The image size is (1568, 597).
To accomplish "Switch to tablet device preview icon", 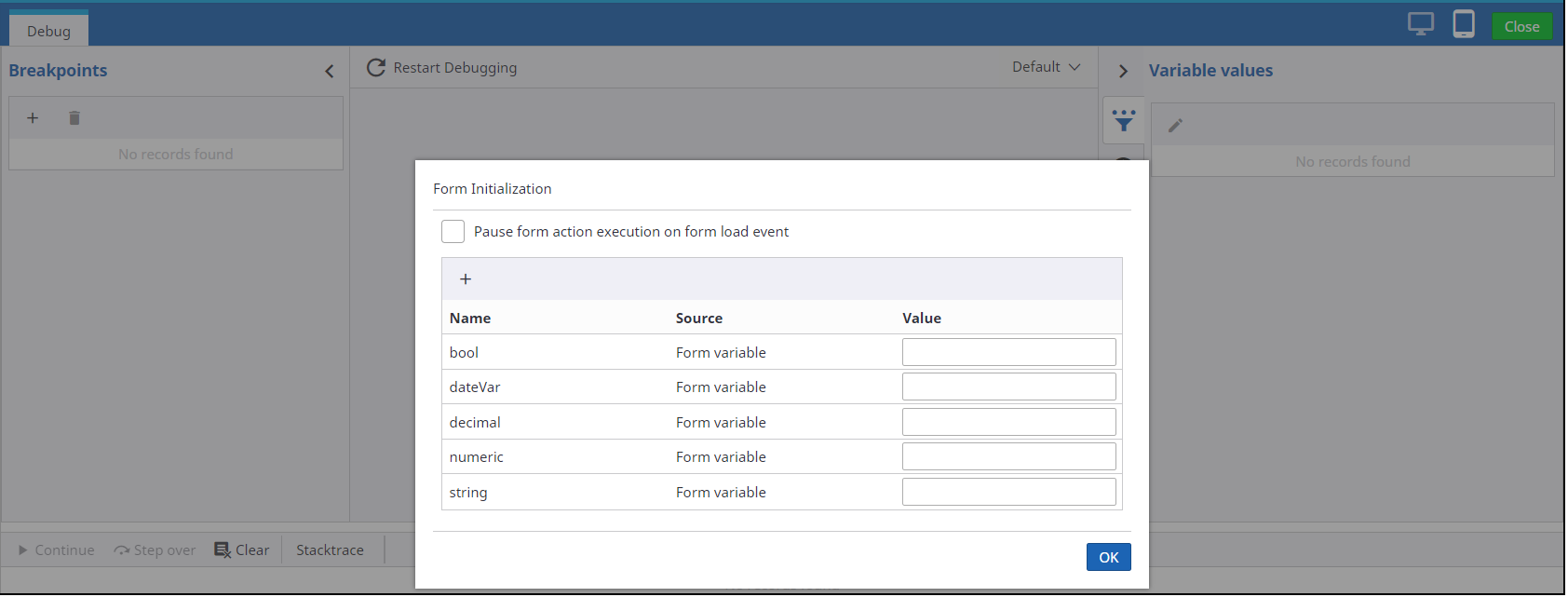I will (1463, 24).
